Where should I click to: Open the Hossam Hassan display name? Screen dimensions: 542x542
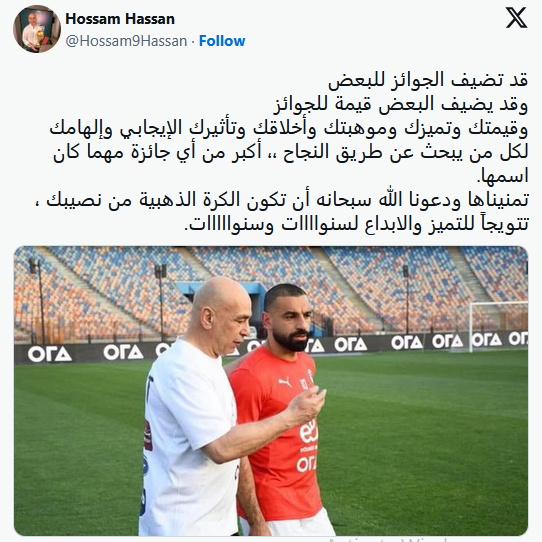pos(120,19)
